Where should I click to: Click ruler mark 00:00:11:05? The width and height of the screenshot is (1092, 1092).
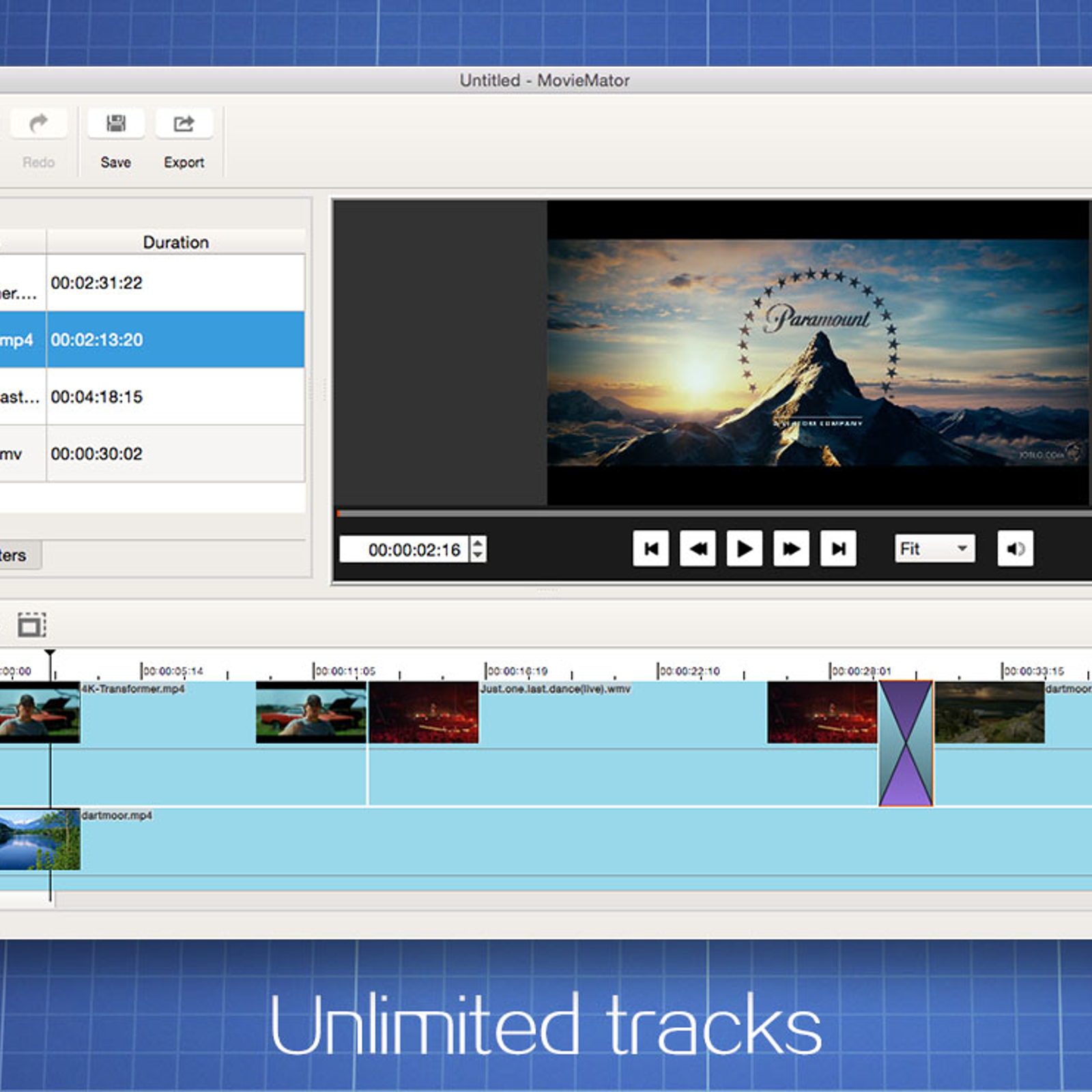[345, 671]
